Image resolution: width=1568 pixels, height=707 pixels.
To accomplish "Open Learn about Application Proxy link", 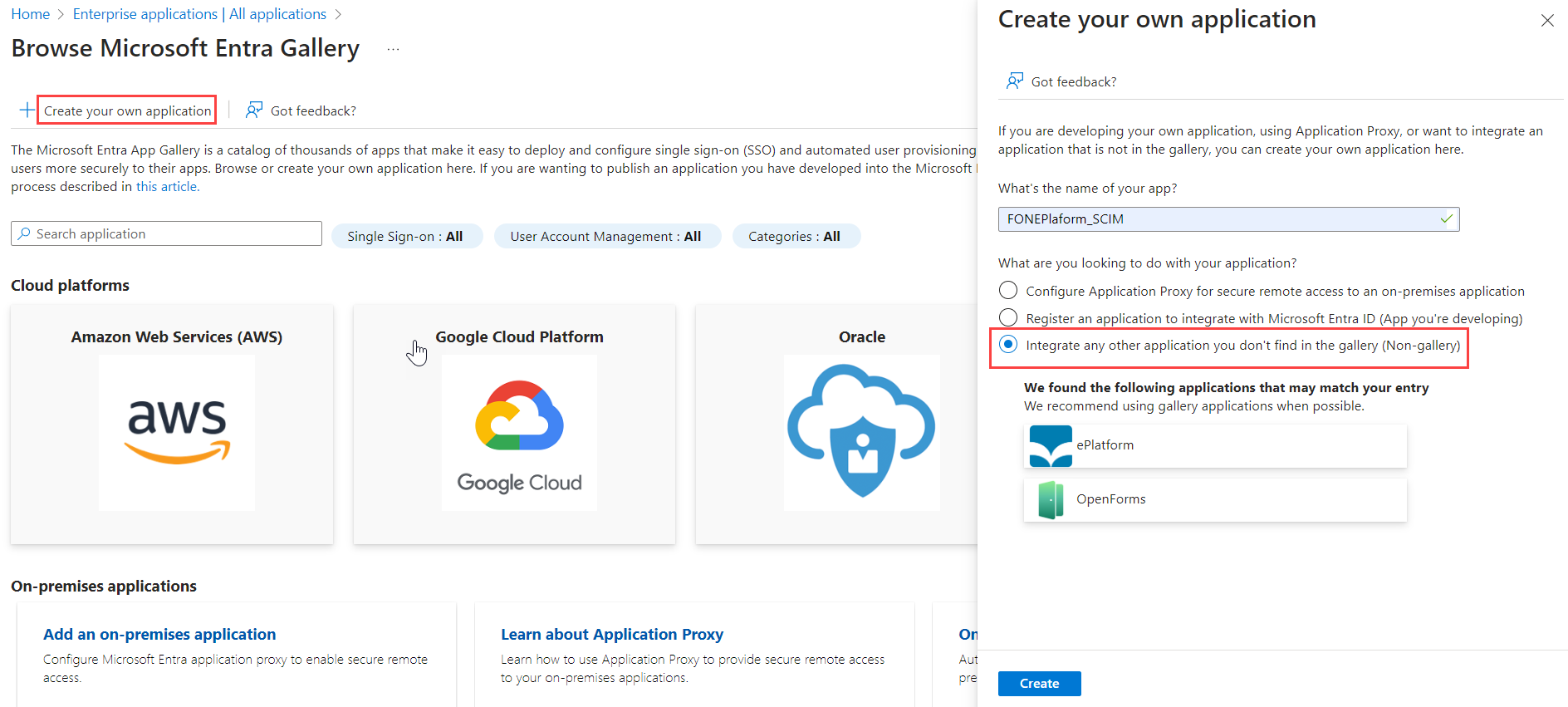I will tap(612, 634).
